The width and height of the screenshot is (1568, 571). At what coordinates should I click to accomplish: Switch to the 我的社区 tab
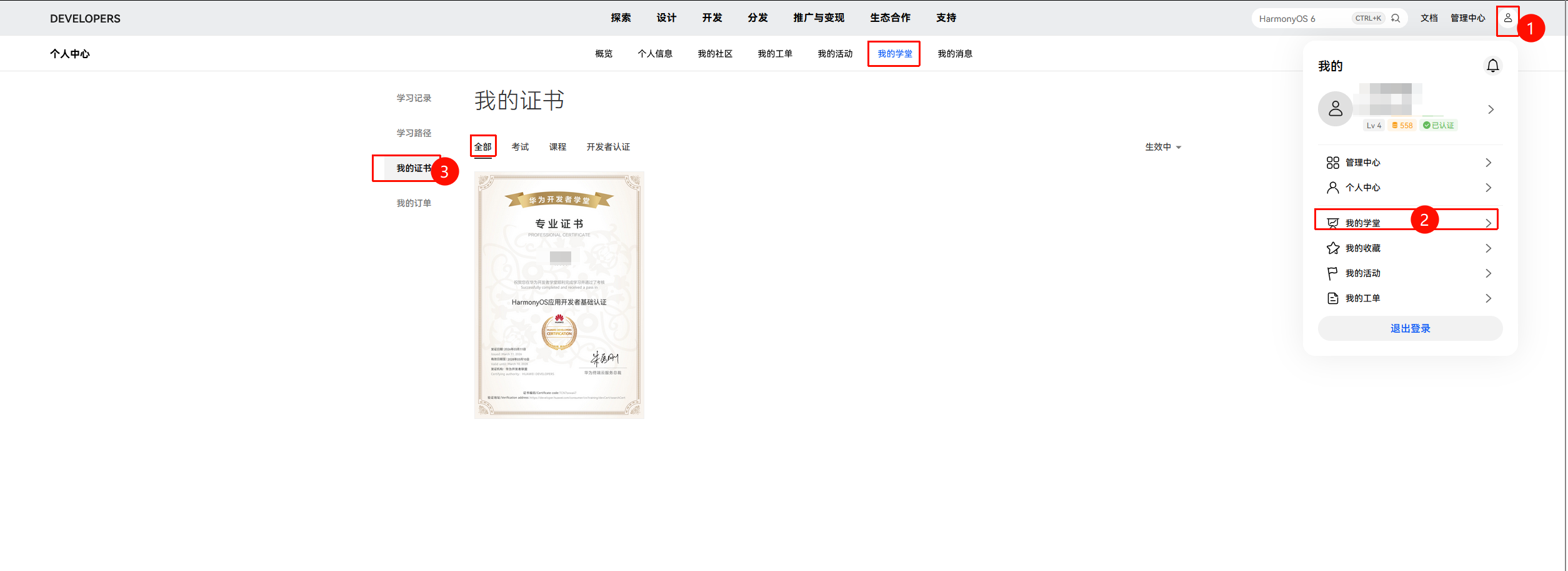[x=715, y=54]
